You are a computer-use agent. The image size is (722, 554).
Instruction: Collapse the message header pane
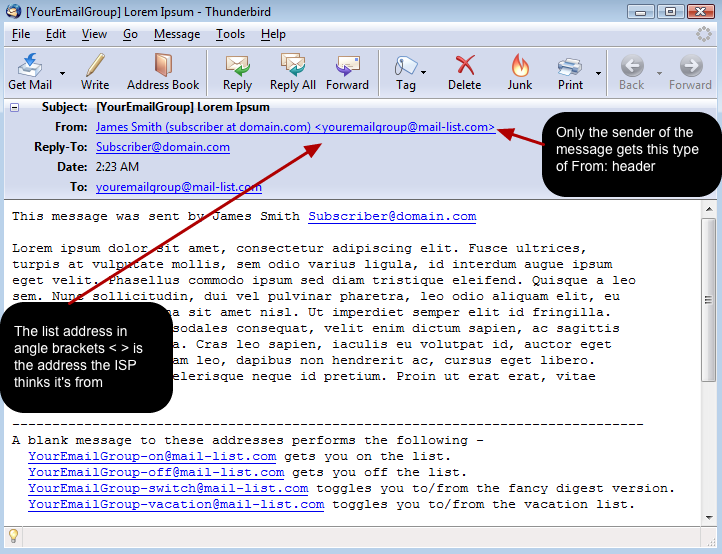[x=15, y=108]
